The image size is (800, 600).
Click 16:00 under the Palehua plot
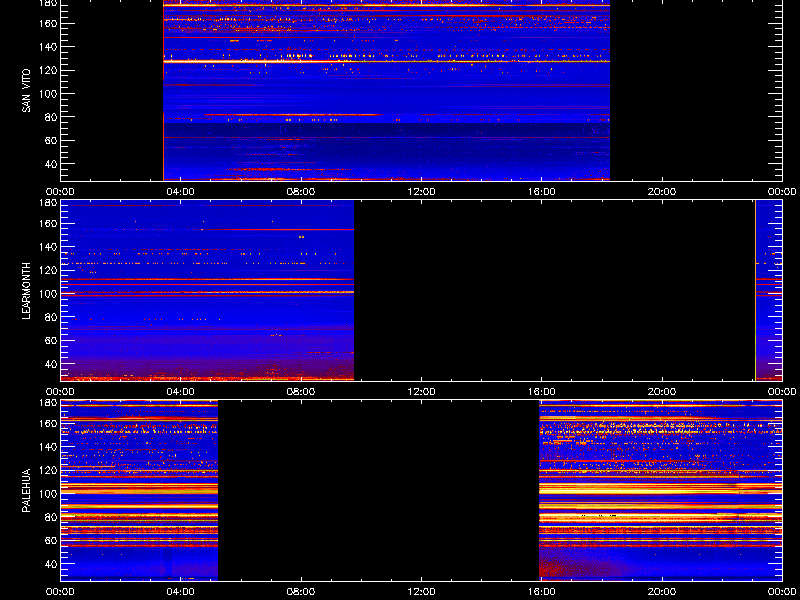[541, 592]
